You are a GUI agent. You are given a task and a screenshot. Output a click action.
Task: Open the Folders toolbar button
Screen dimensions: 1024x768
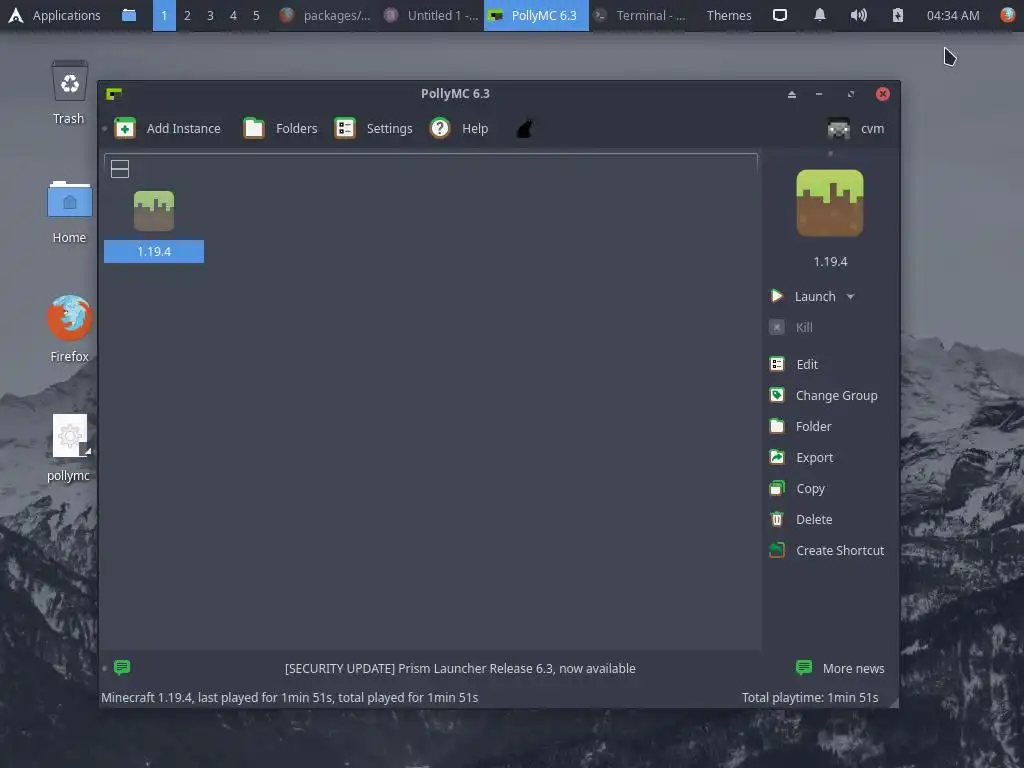point(280,128)
